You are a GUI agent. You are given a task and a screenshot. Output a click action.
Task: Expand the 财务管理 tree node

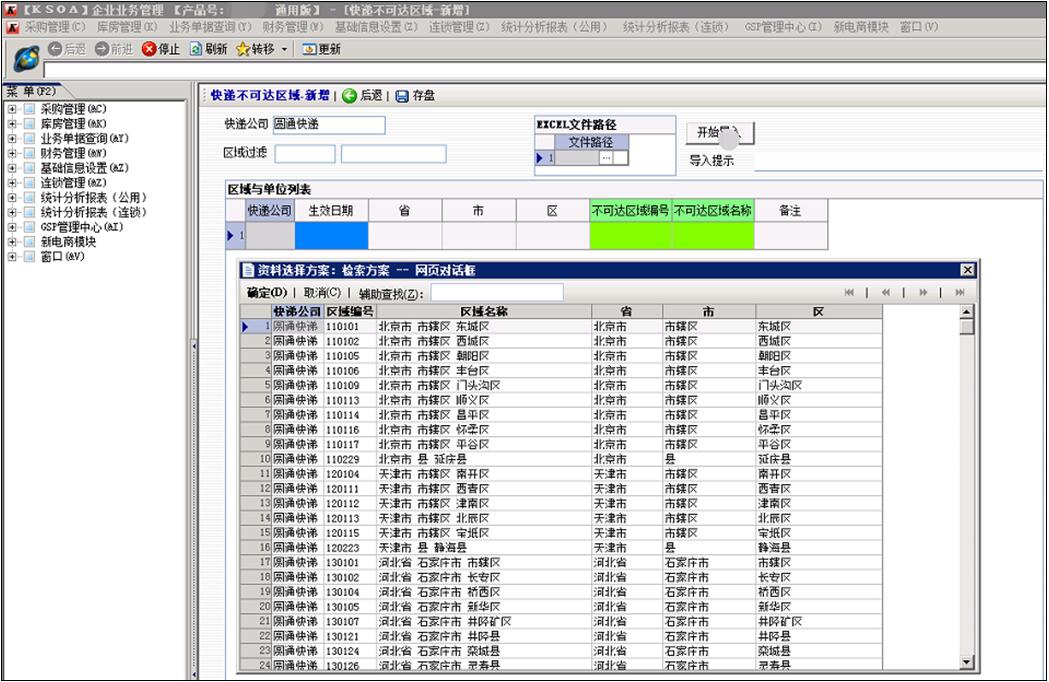12,154
